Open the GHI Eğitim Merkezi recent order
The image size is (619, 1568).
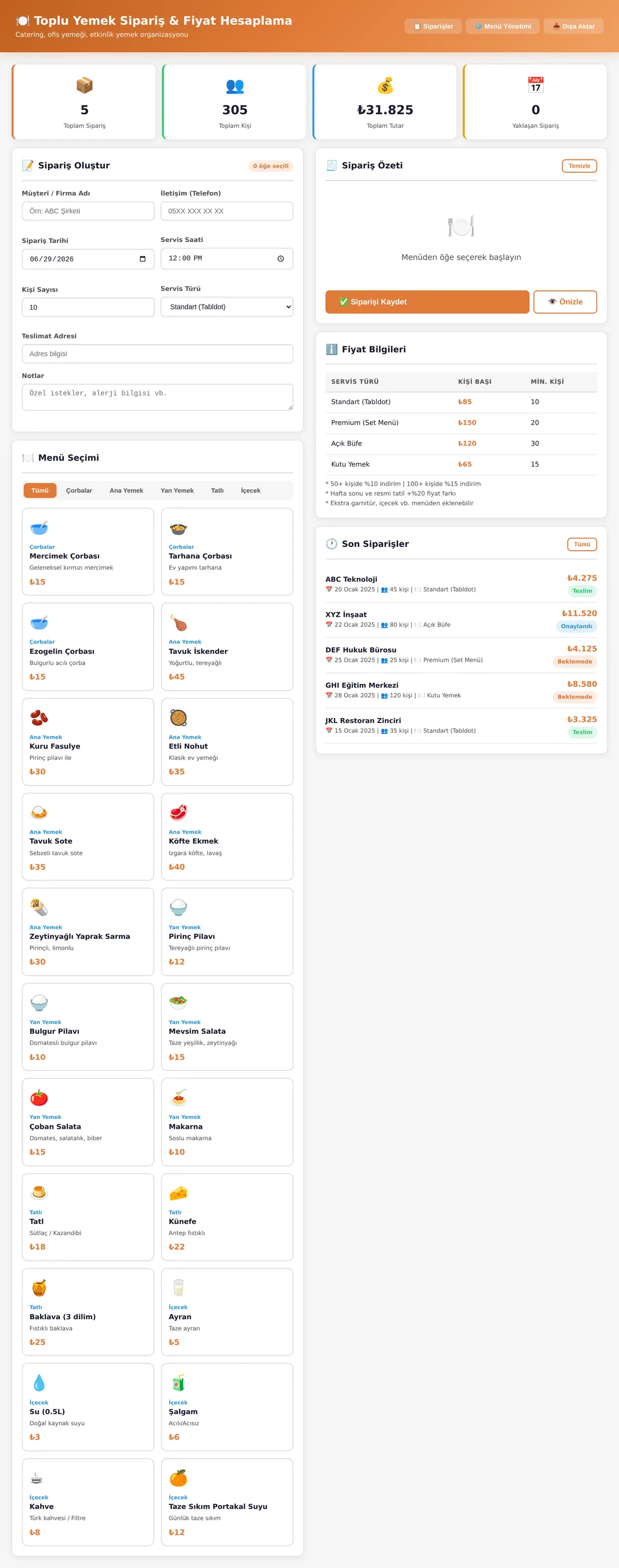click(x=461, y=690)
